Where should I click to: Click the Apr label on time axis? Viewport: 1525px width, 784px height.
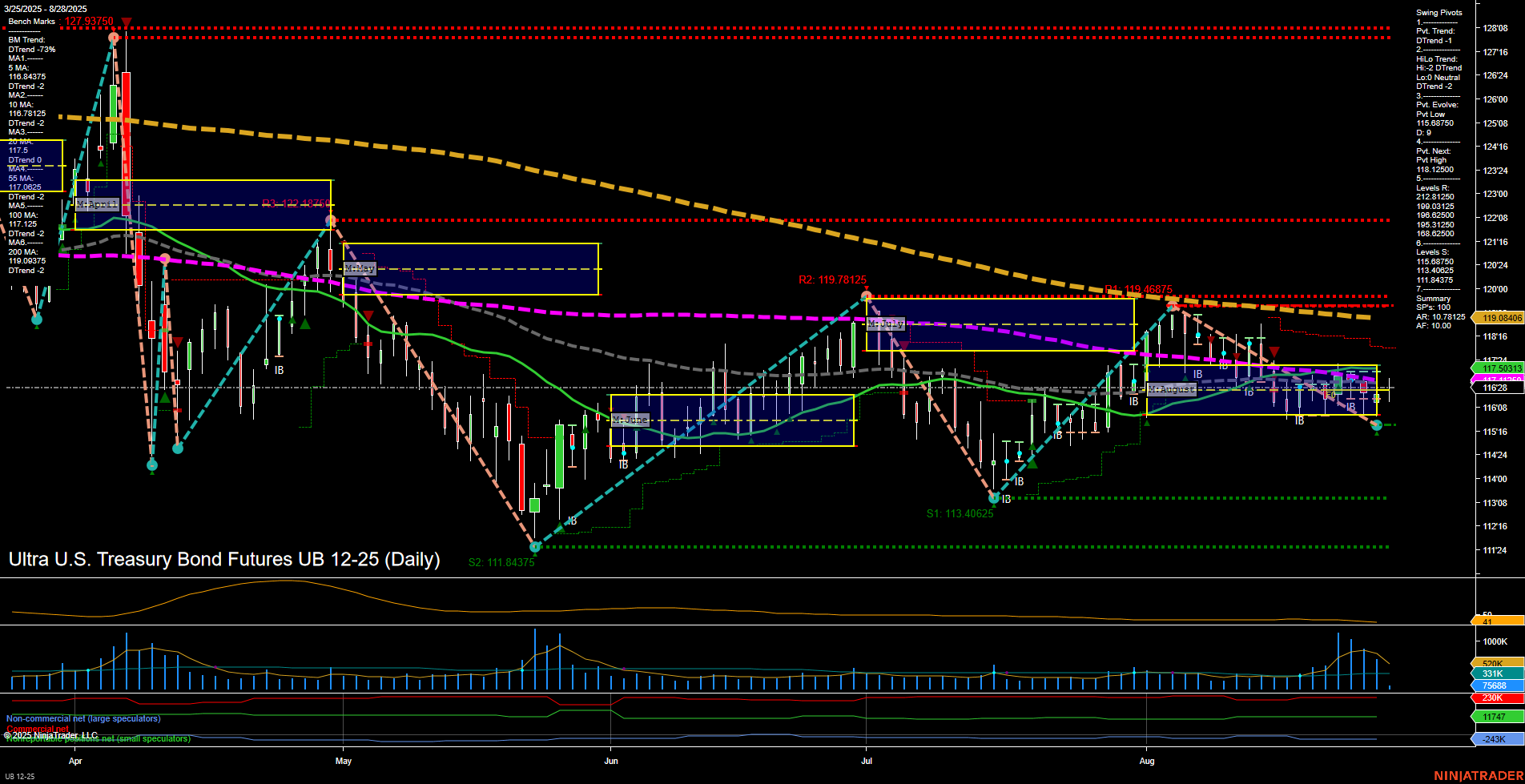(75, 762)
